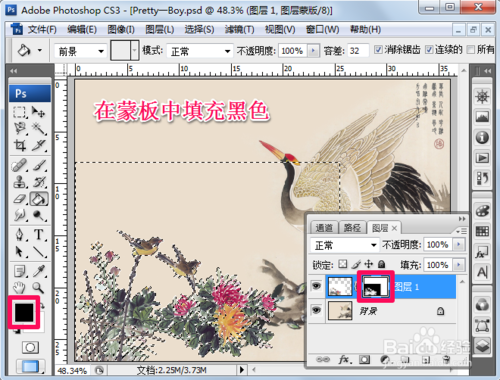The image size is (500, 380).
Task: Toggle the 所有 layers checkbox
Action: click(471, 50)
